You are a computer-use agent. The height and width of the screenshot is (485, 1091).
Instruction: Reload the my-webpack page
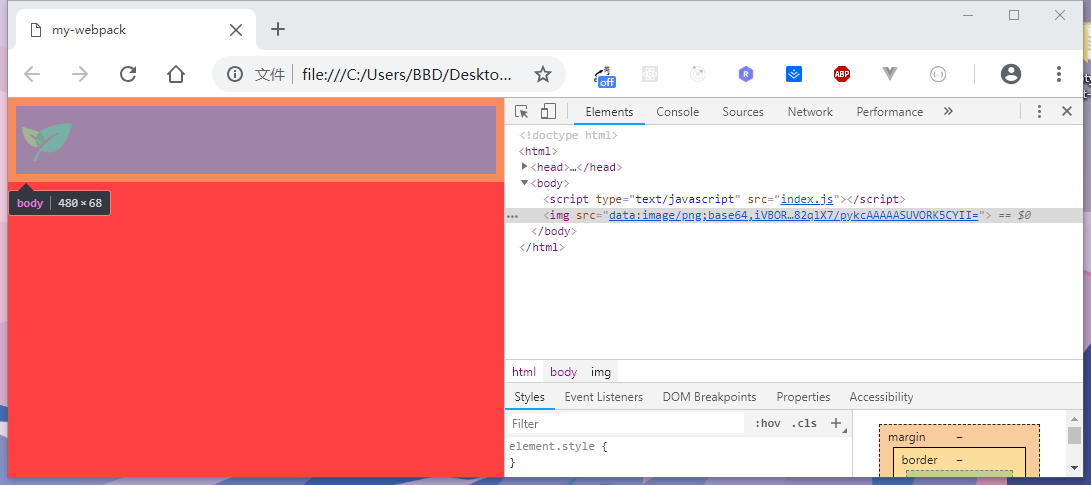coord(128,74)
